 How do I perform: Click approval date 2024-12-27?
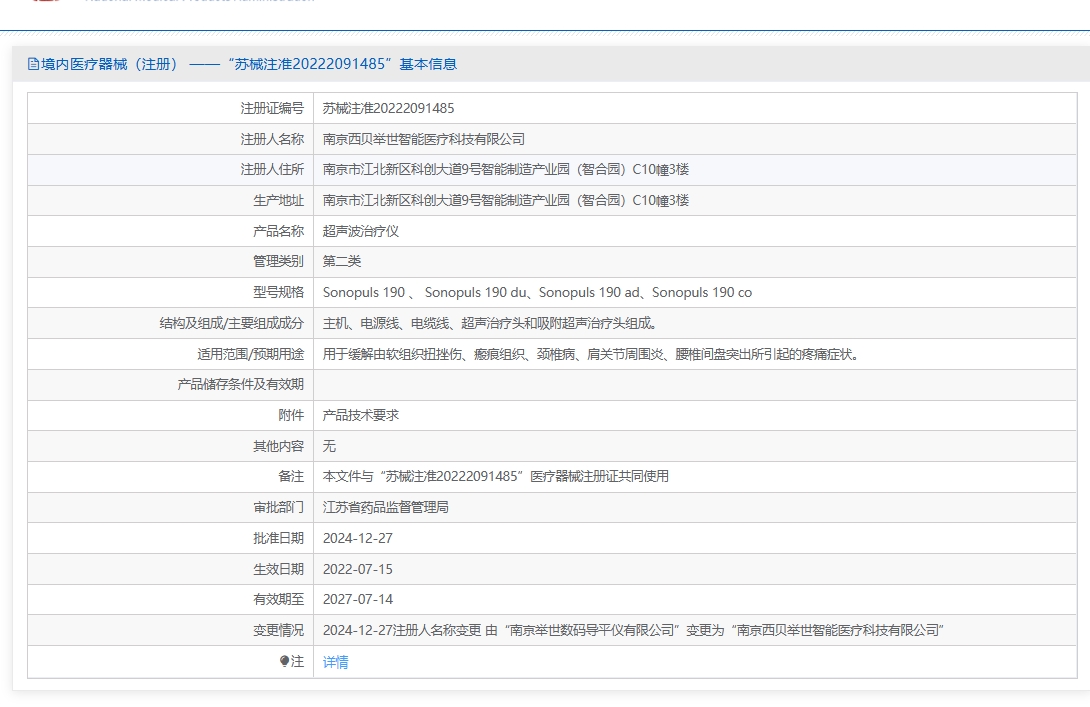coord(357,538)
